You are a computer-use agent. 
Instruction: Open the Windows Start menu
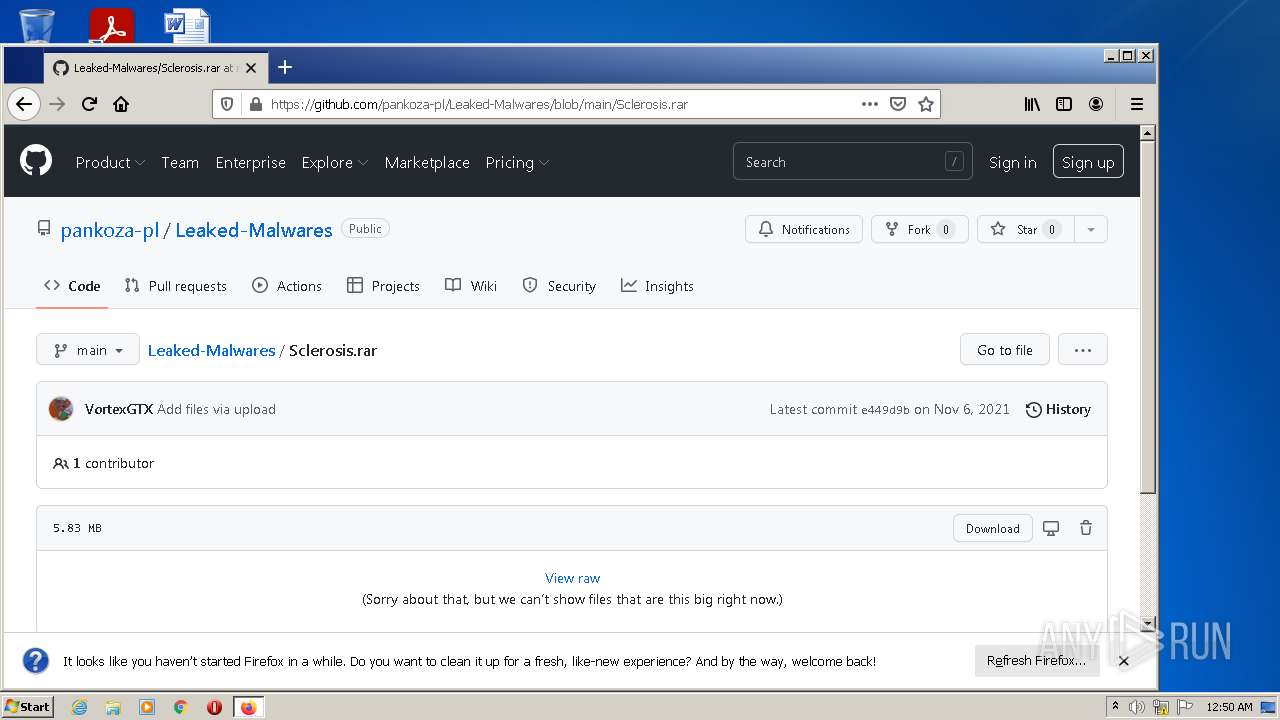28,707
